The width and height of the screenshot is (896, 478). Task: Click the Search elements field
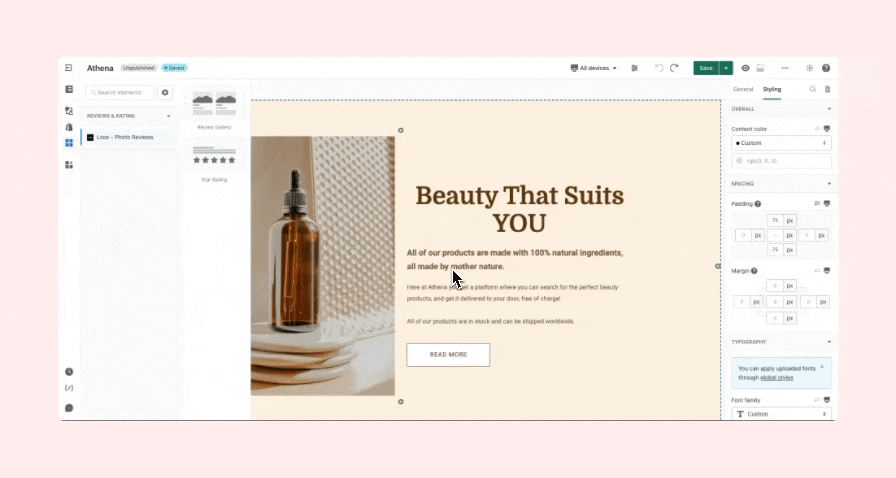(x=120, y=92)
